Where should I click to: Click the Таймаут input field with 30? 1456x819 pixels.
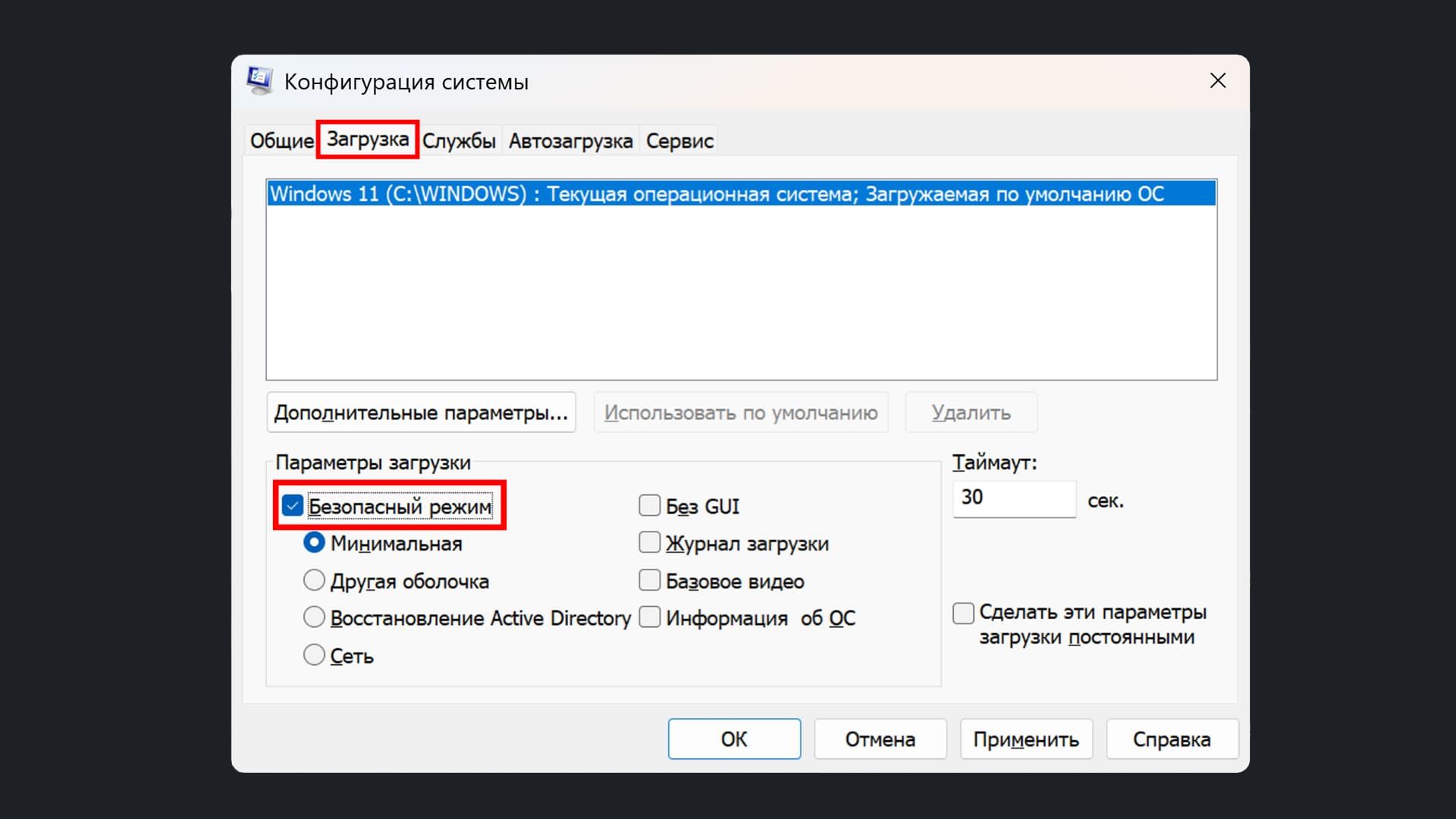point(1014,498)
